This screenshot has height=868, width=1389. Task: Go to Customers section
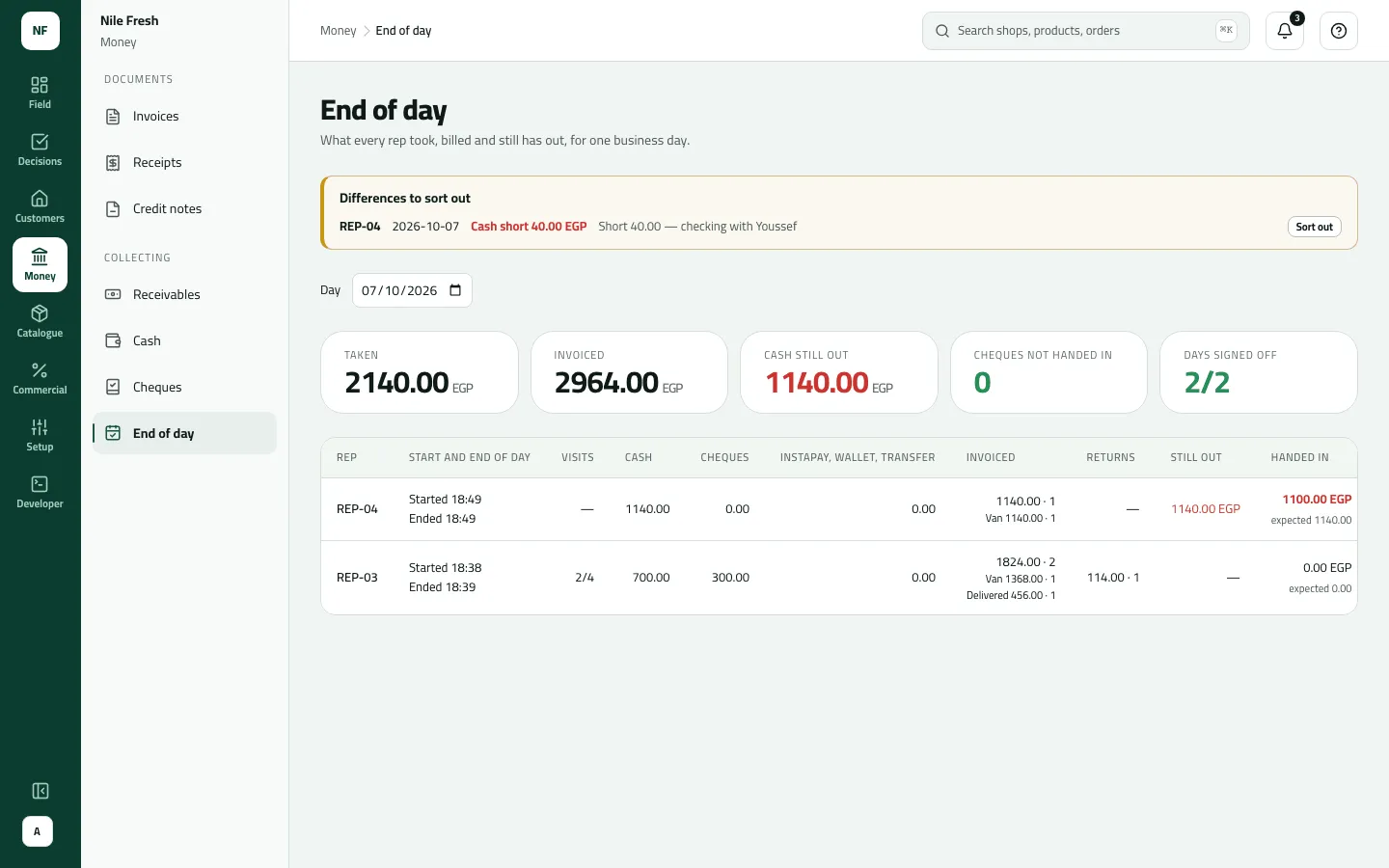pos(40,206)
